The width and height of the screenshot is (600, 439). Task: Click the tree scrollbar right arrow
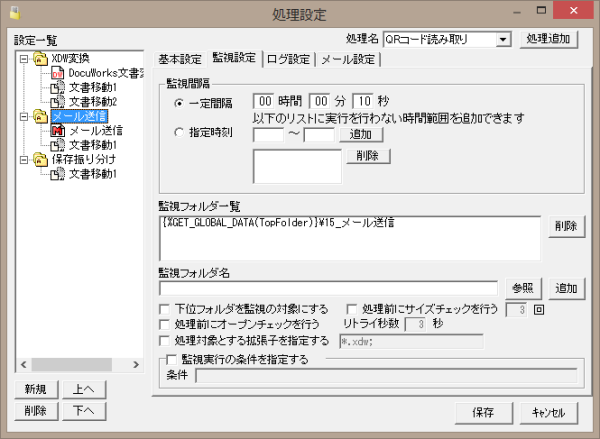136,364
